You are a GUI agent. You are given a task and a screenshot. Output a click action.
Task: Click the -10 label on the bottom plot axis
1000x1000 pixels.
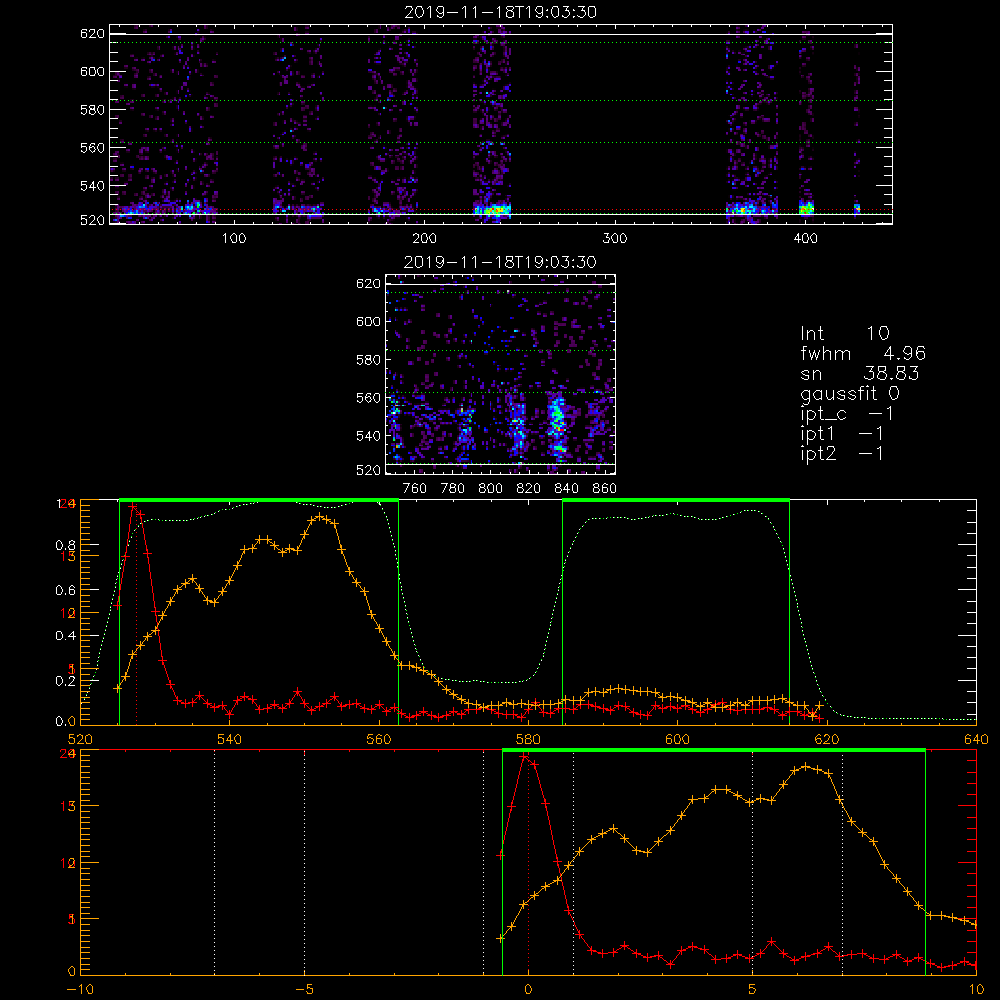80,990
